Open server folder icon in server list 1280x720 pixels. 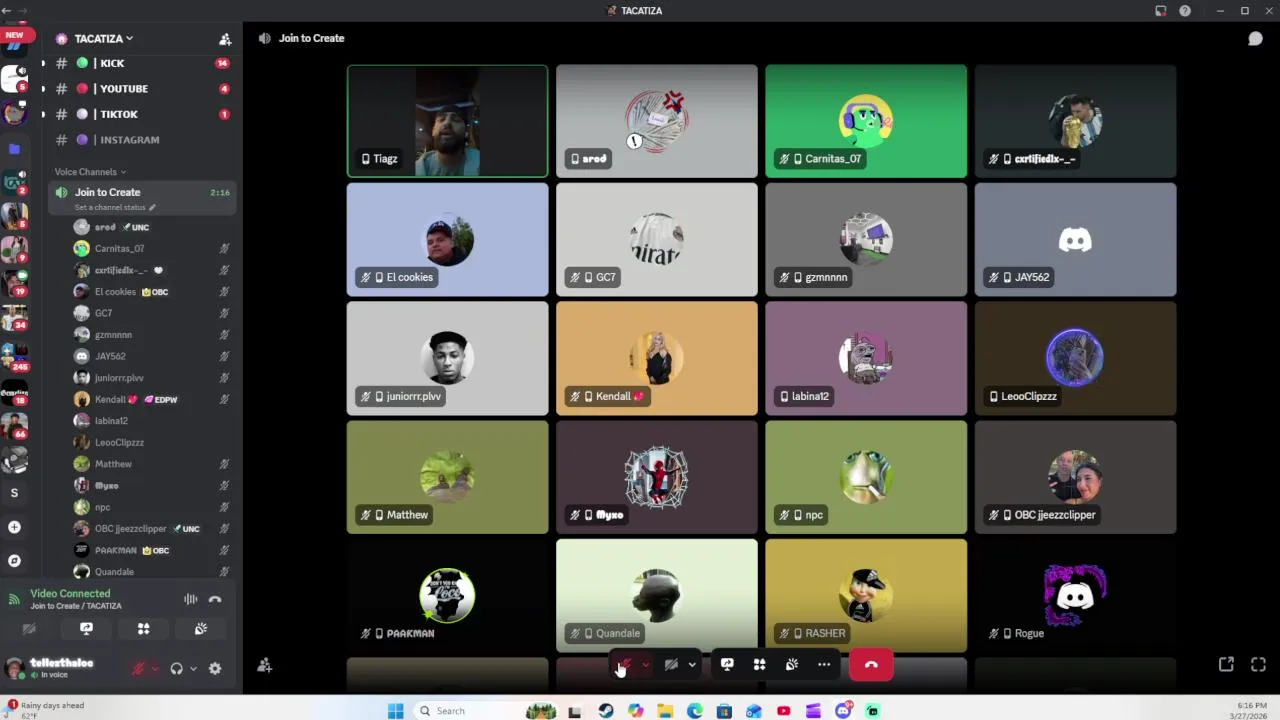[14, 149]
